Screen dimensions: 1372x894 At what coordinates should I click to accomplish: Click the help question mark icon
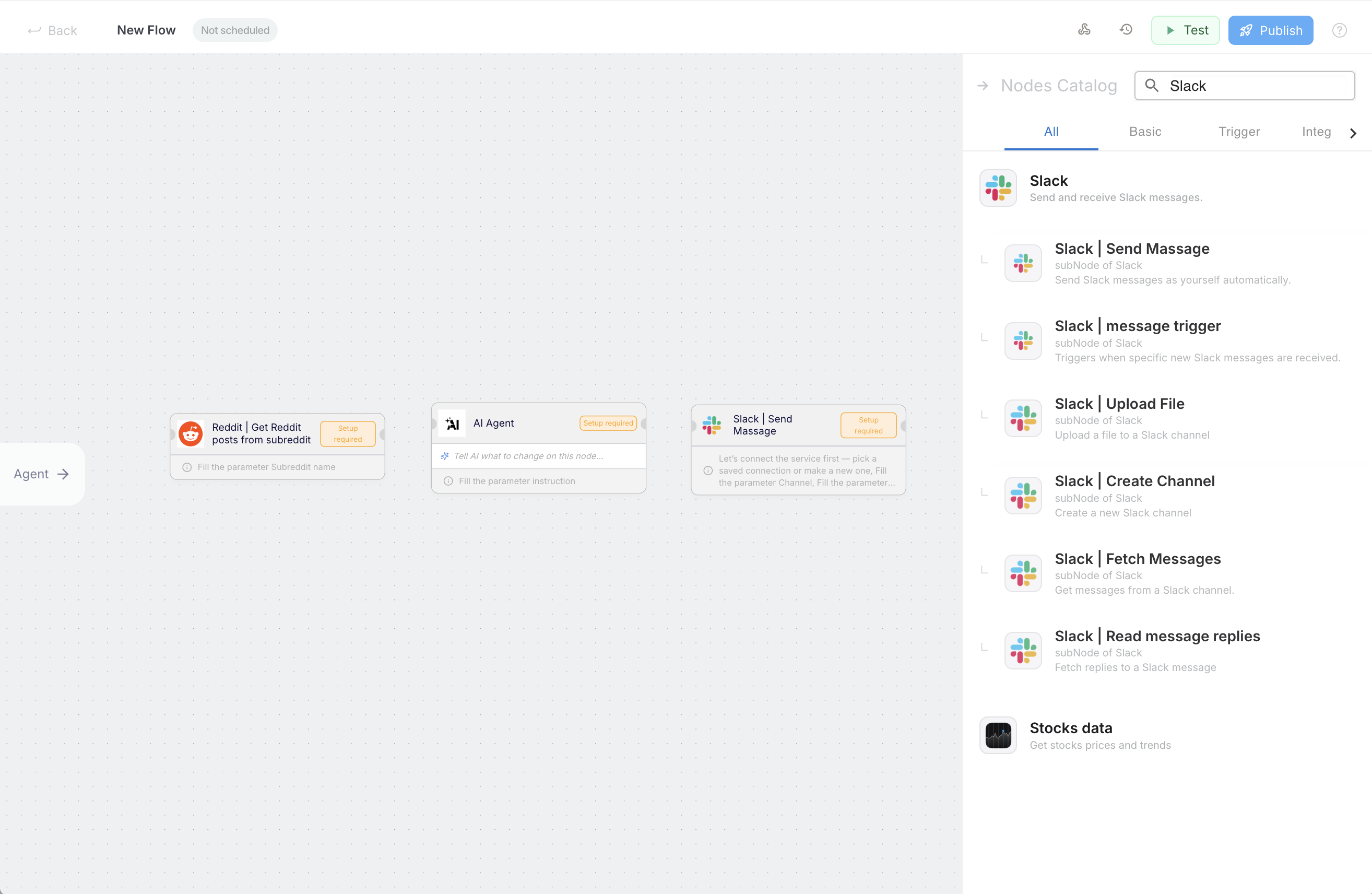pos(1339,31)
